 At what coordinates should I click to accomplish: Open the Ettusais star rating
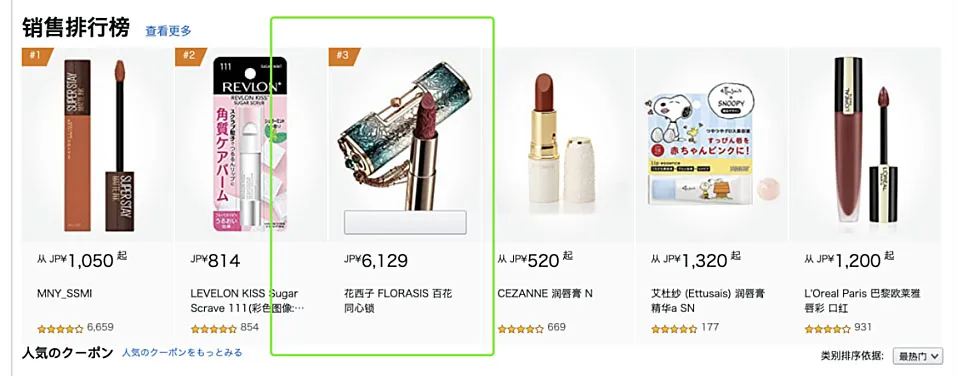coord(674,328)
